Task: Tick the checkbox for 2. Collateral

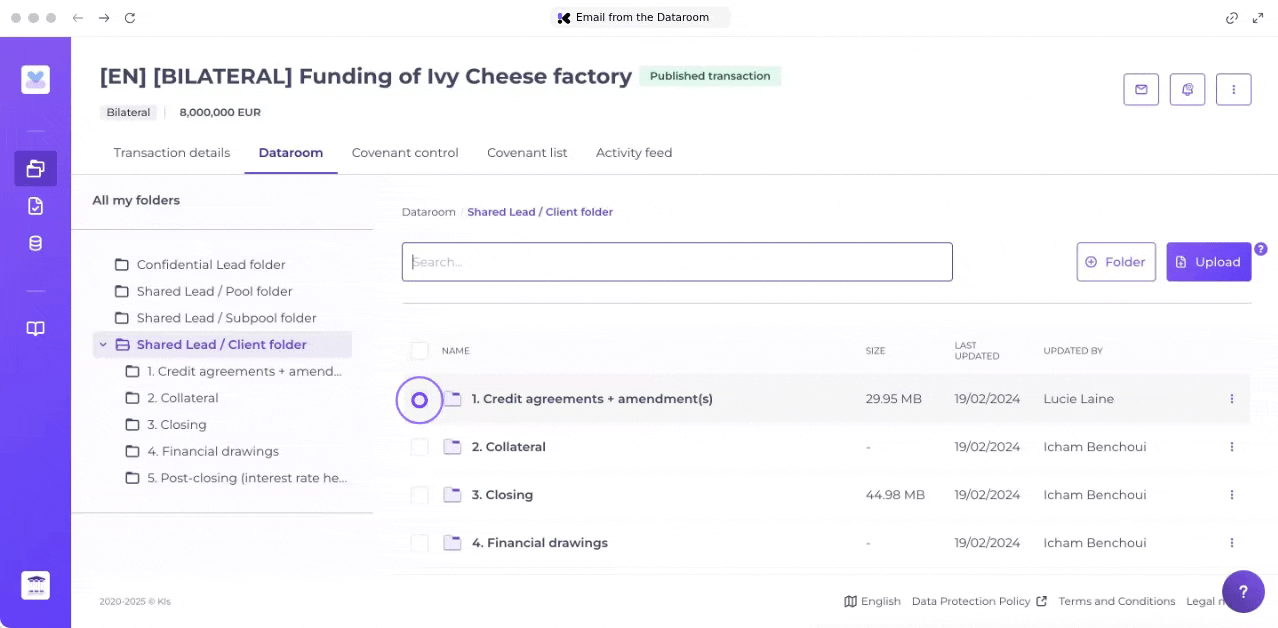Action: pyautogui.click(x=420, y=447)
